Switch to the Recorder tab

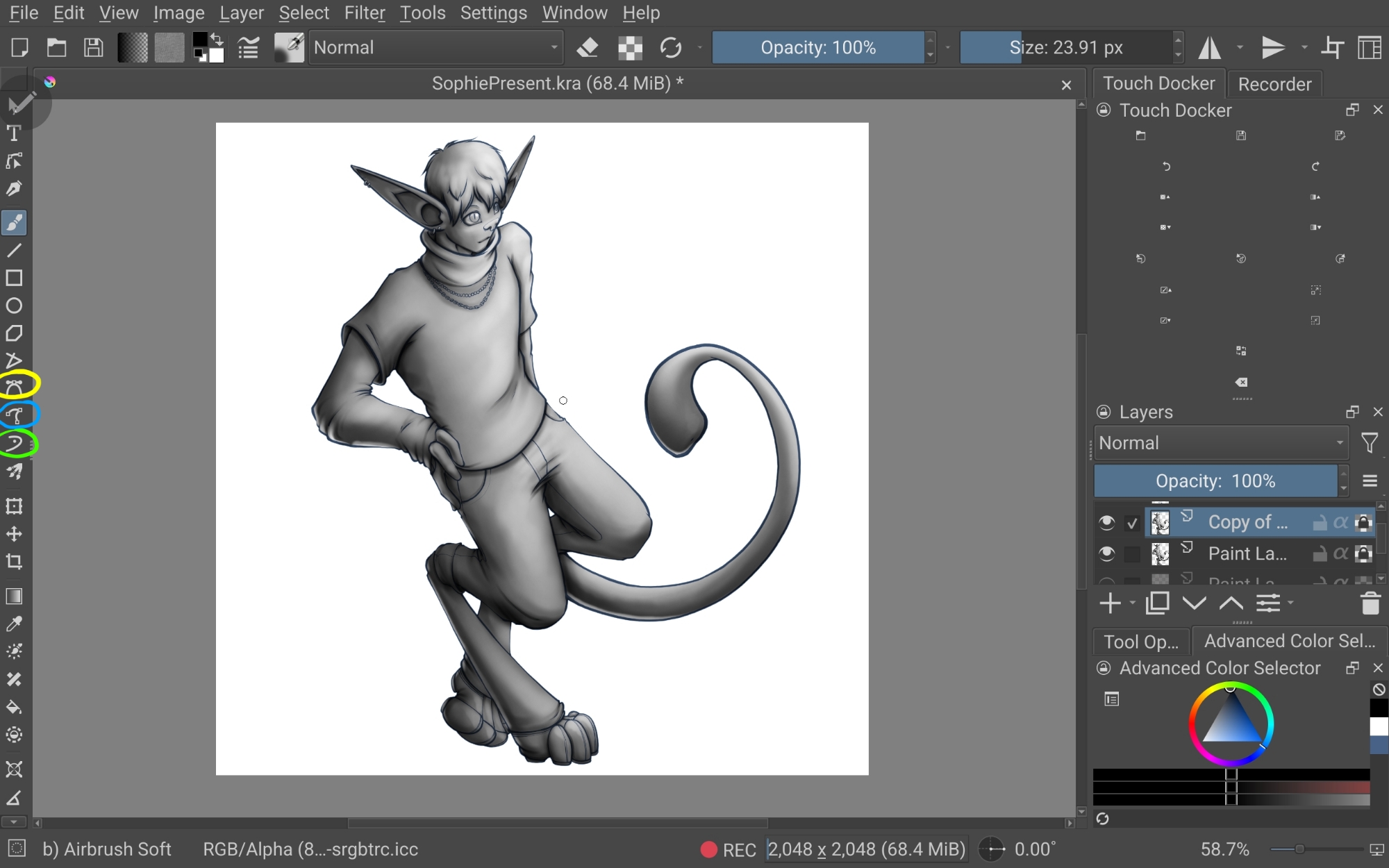coord(1274,84)
